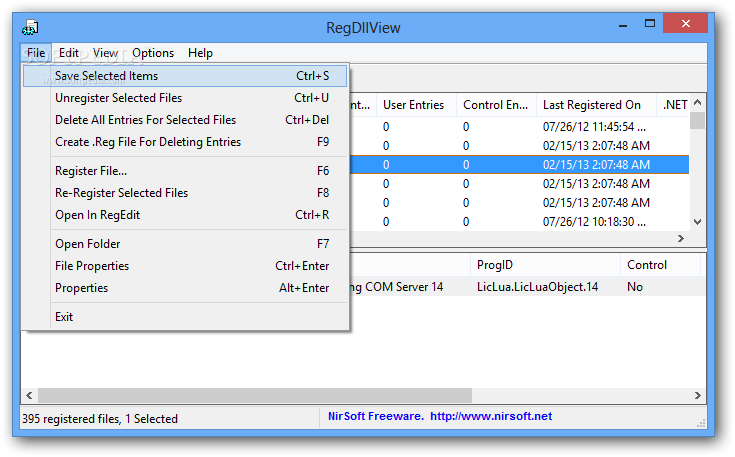Select File Properties menu entry
Viewport: 735px width, 457px height.
[185, 266]
